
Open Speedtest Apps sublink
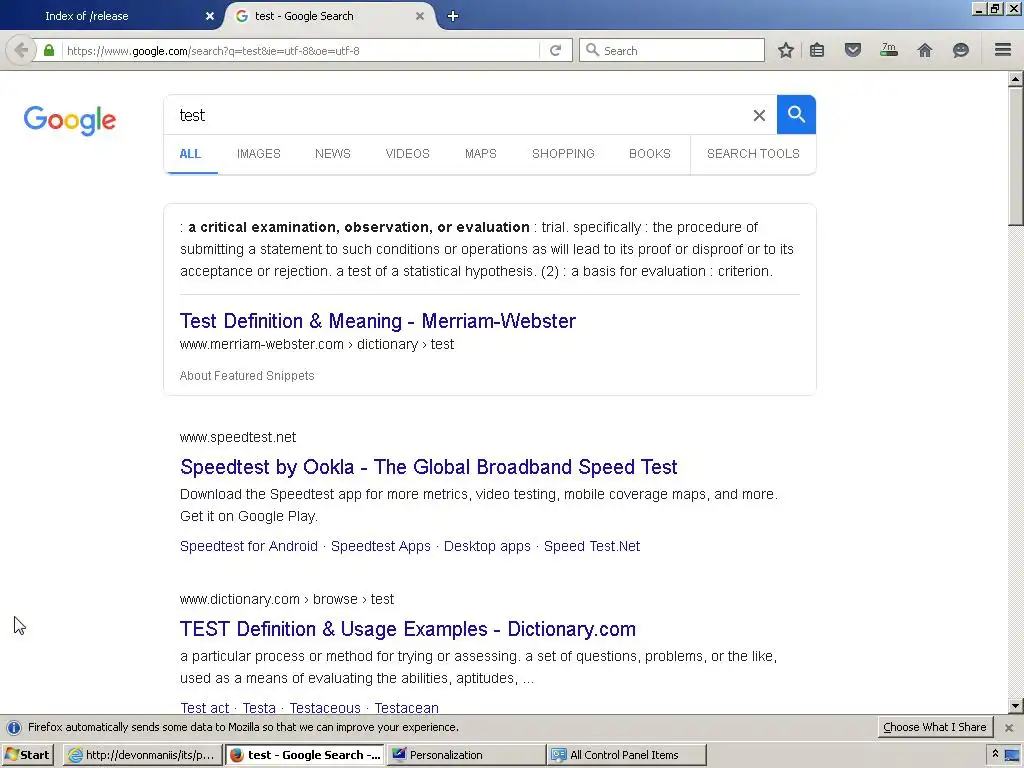[381, 546]
